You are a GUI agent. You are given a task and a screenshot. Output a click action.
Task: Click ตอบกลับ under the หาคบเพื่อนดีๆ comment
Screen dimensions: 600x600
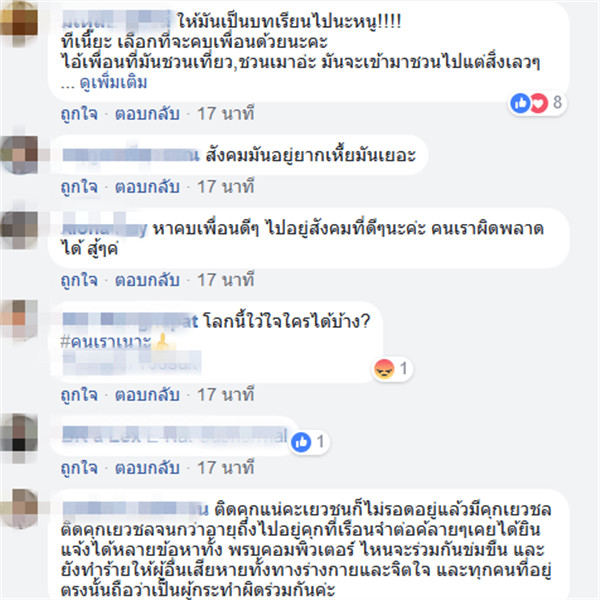coord(147,280)
